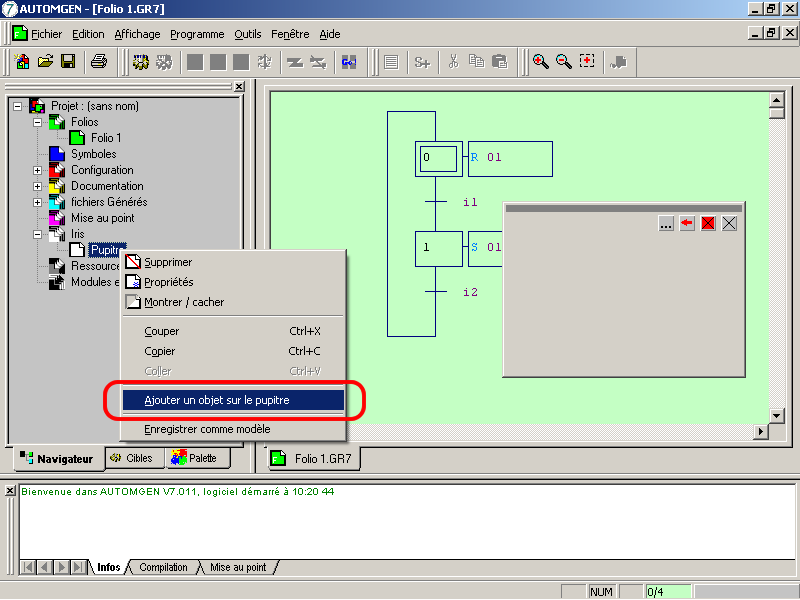
Task: Select Folio 1 in the project tree
Action: click(106, 138)
